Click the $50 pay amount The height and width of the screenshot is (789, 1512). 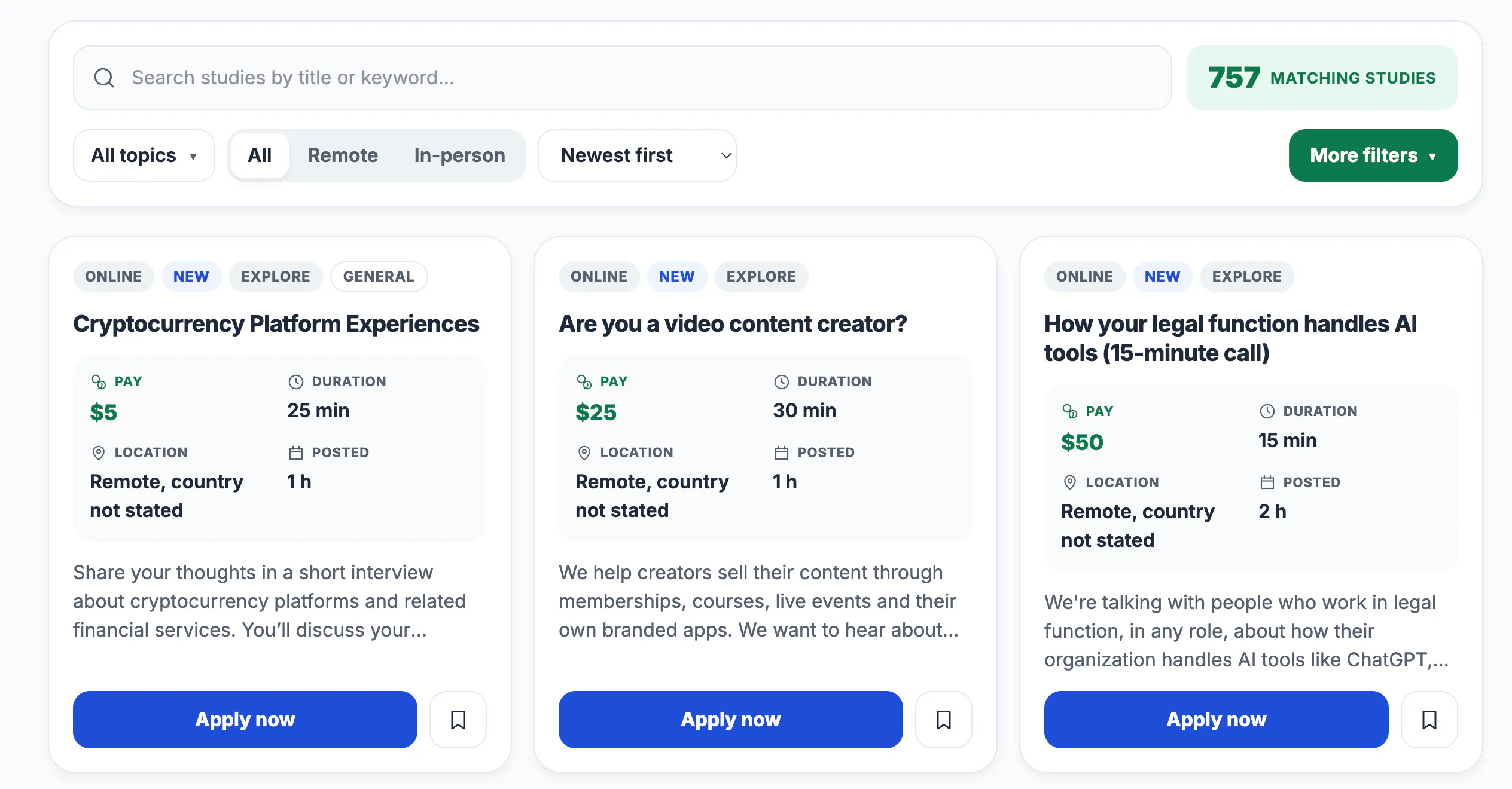click(x=1082, y=442)
